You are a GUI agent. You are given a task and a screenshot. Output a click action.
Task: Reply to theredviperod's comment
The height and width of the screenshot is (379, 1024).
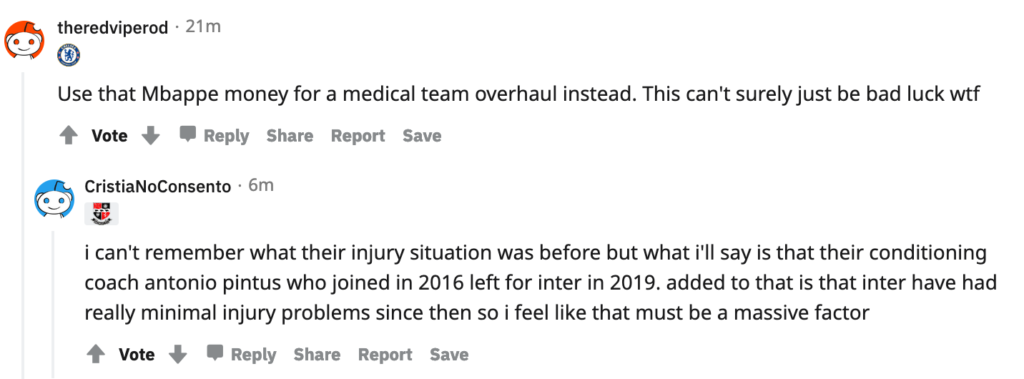click(x=215, y=136)
